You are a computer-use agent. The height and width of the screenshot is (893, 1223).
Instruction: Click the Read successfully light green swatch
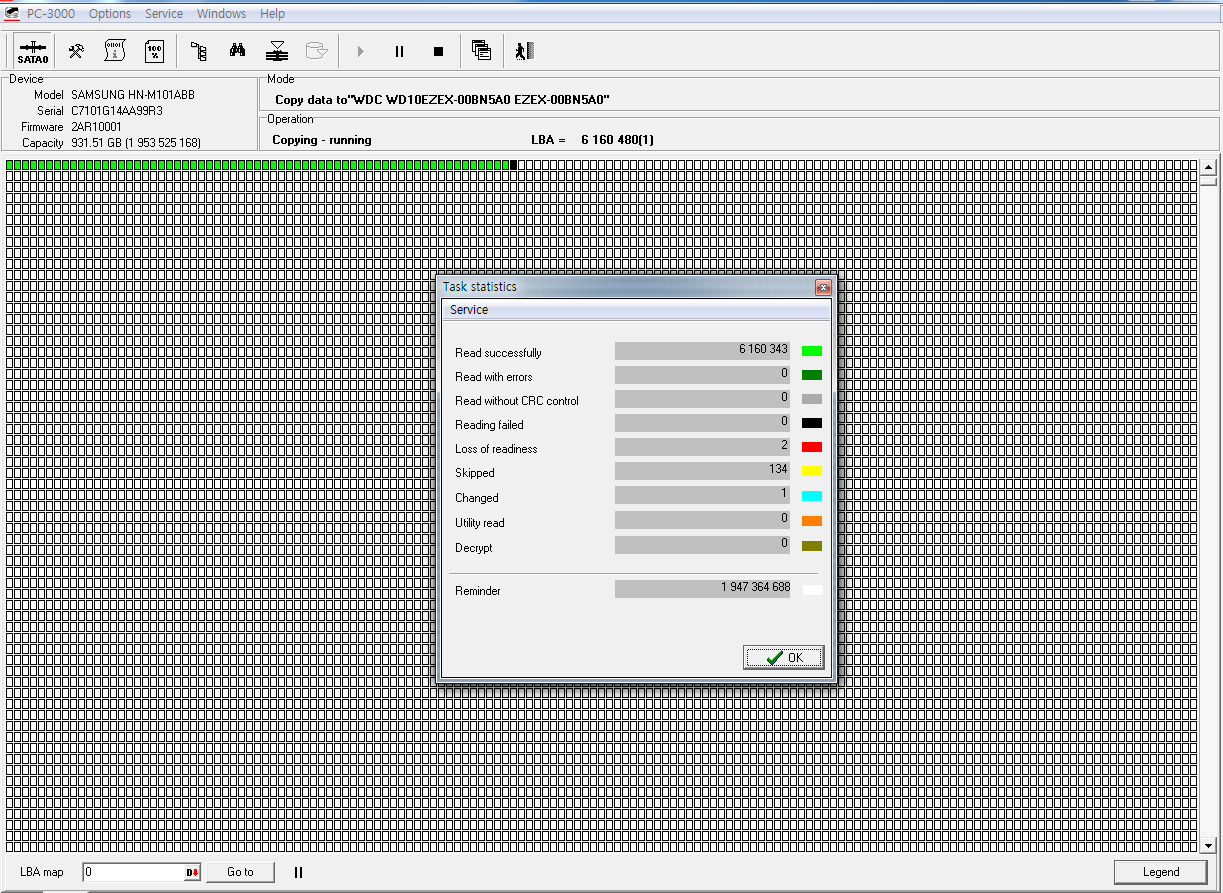812,351
